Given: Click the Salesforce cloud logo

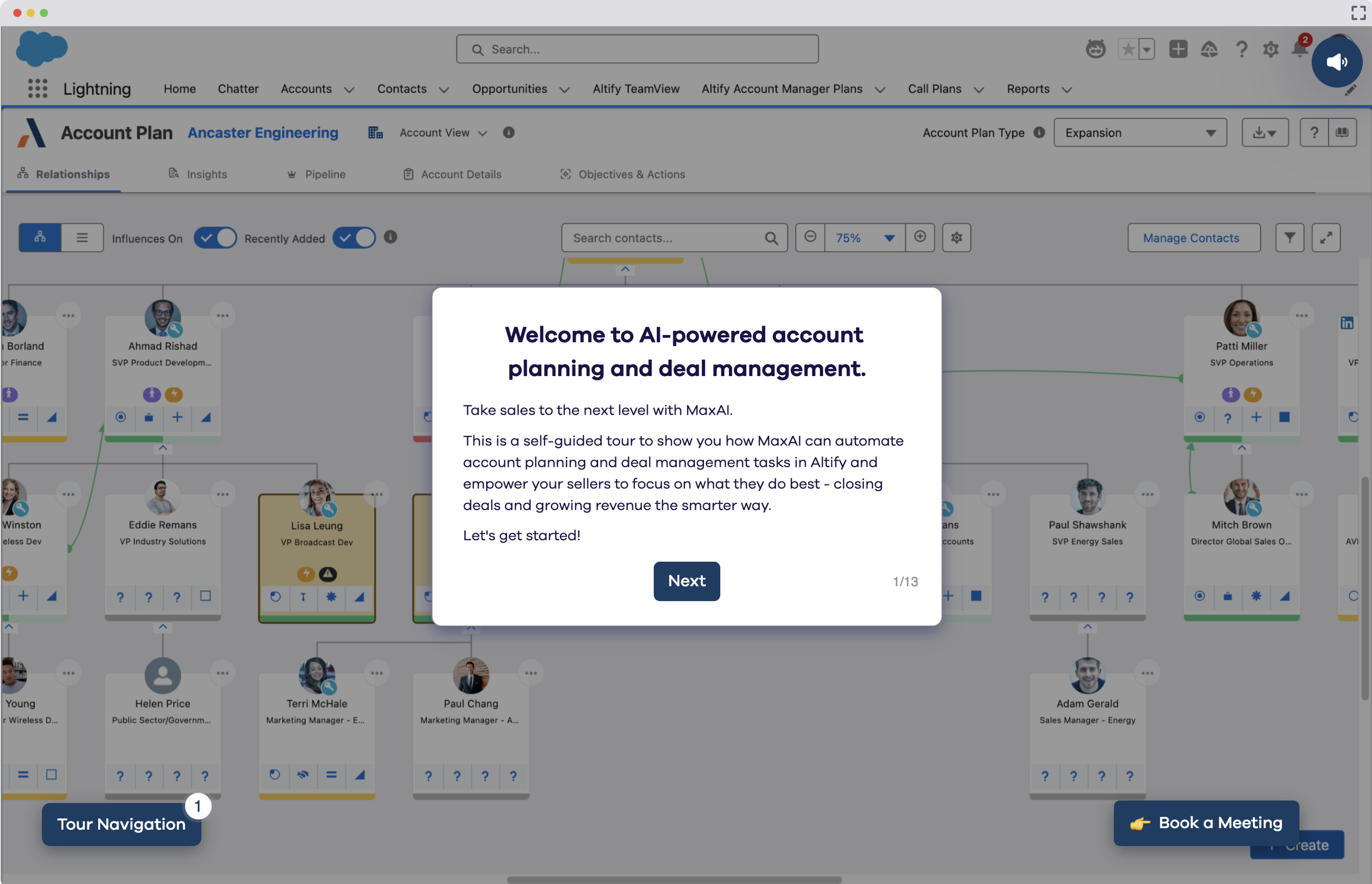Looking at the screenshot, I should click(42, 48).
